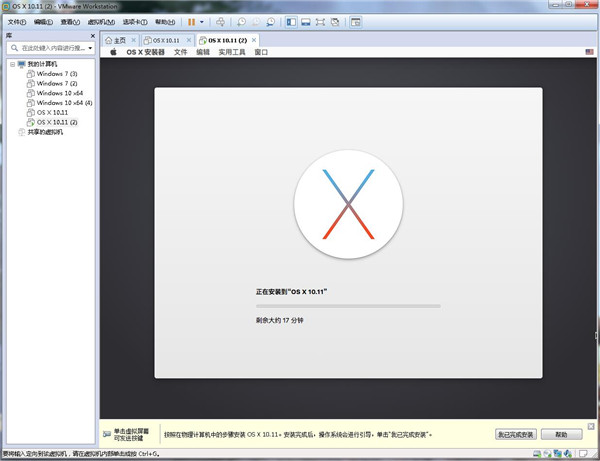This screenshot has height=461, width=600.
Task: Take a snapshot with the clock-plus icon
Action: (x=241, y=22)
